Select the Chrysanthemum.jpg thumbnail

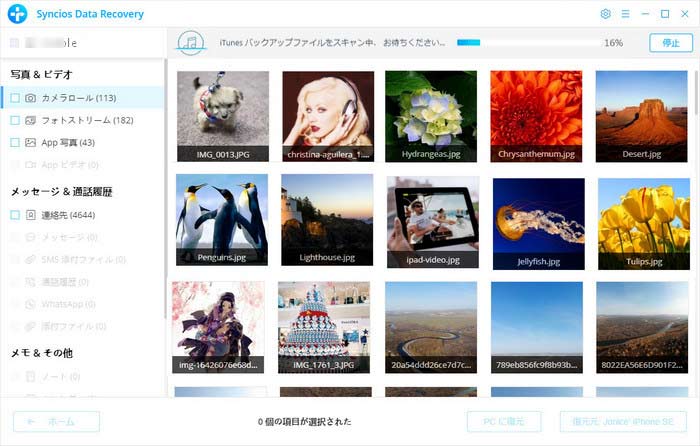coord(536,116)
